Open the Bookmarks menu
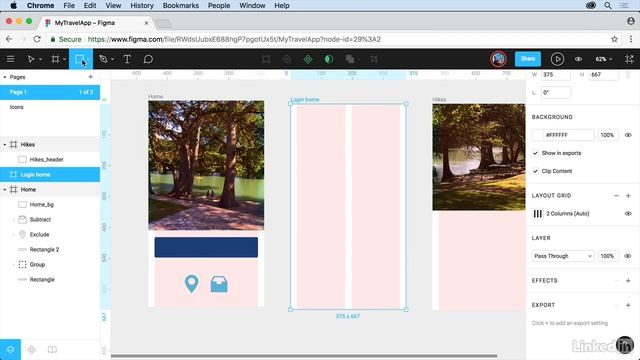 tap(180, 6)
